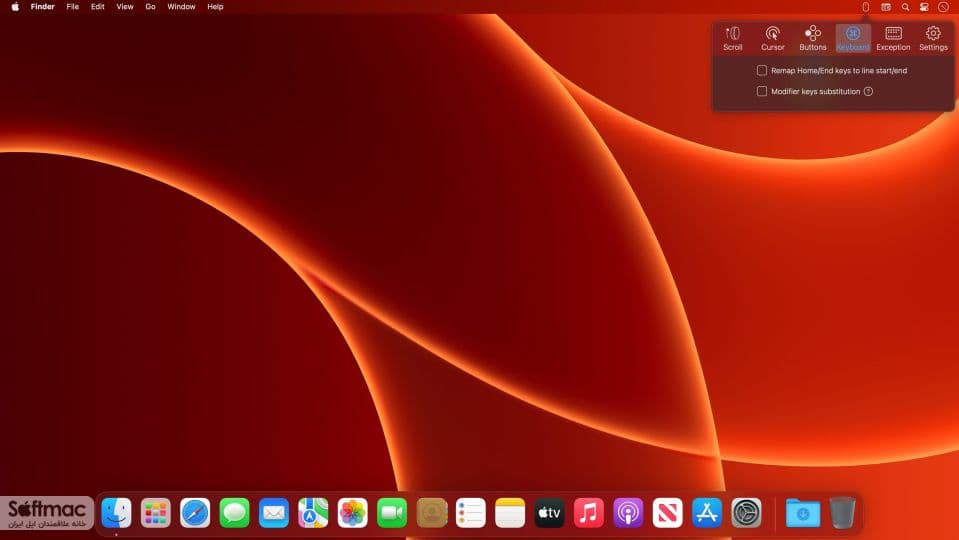Open the Scroll tab in the popup
959x540 pixels.
coord(733,38)
